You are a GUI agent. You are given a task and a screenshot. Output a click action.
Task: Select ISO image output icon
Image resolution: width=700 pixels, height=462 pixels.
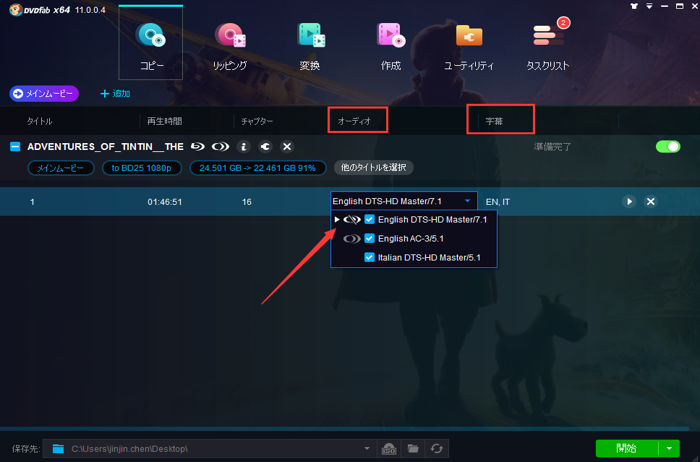pyautogui.click(x=389, y=449)
